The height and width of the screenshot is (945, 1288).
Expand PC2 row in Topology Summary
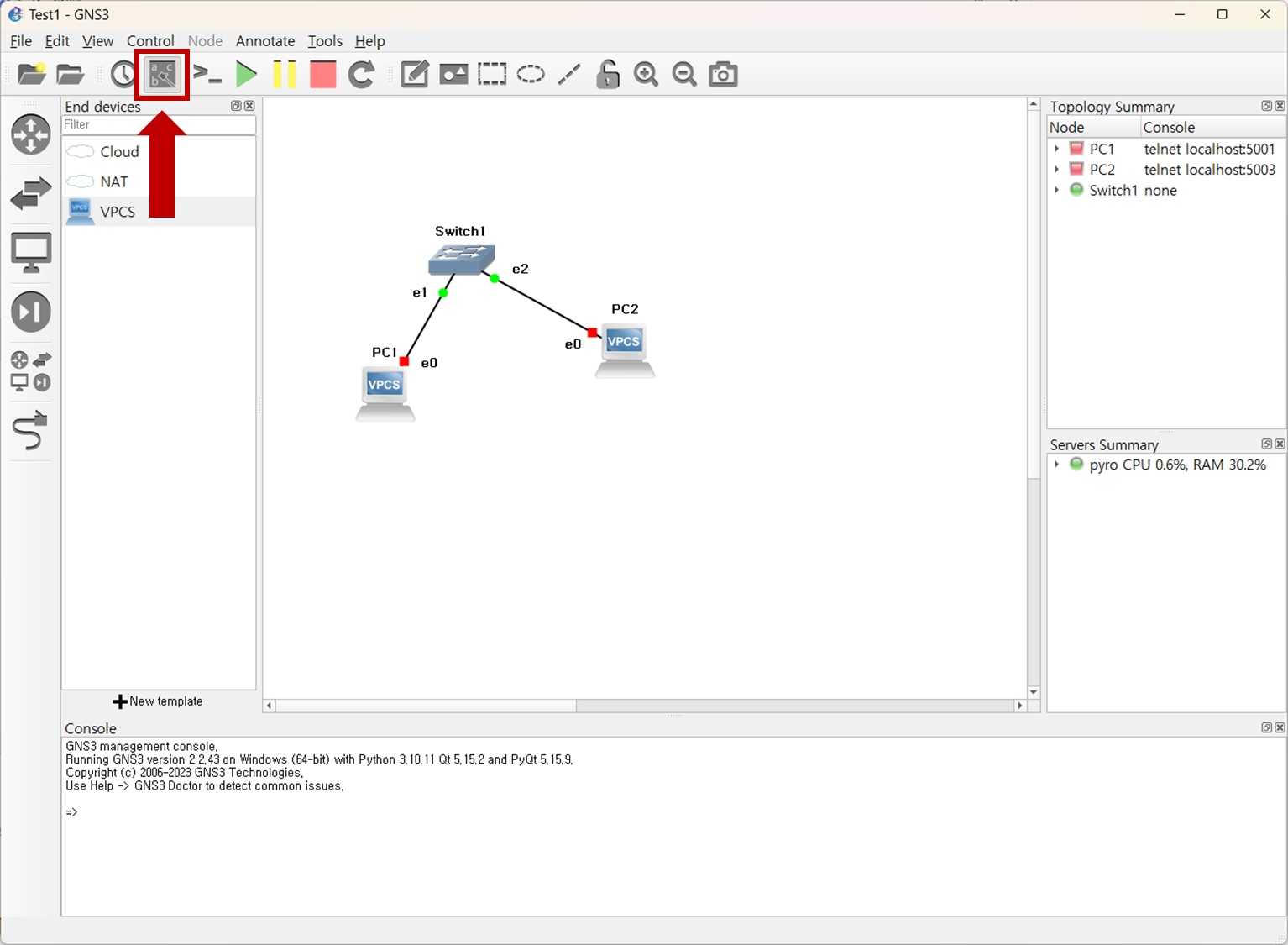[1056, 170]
